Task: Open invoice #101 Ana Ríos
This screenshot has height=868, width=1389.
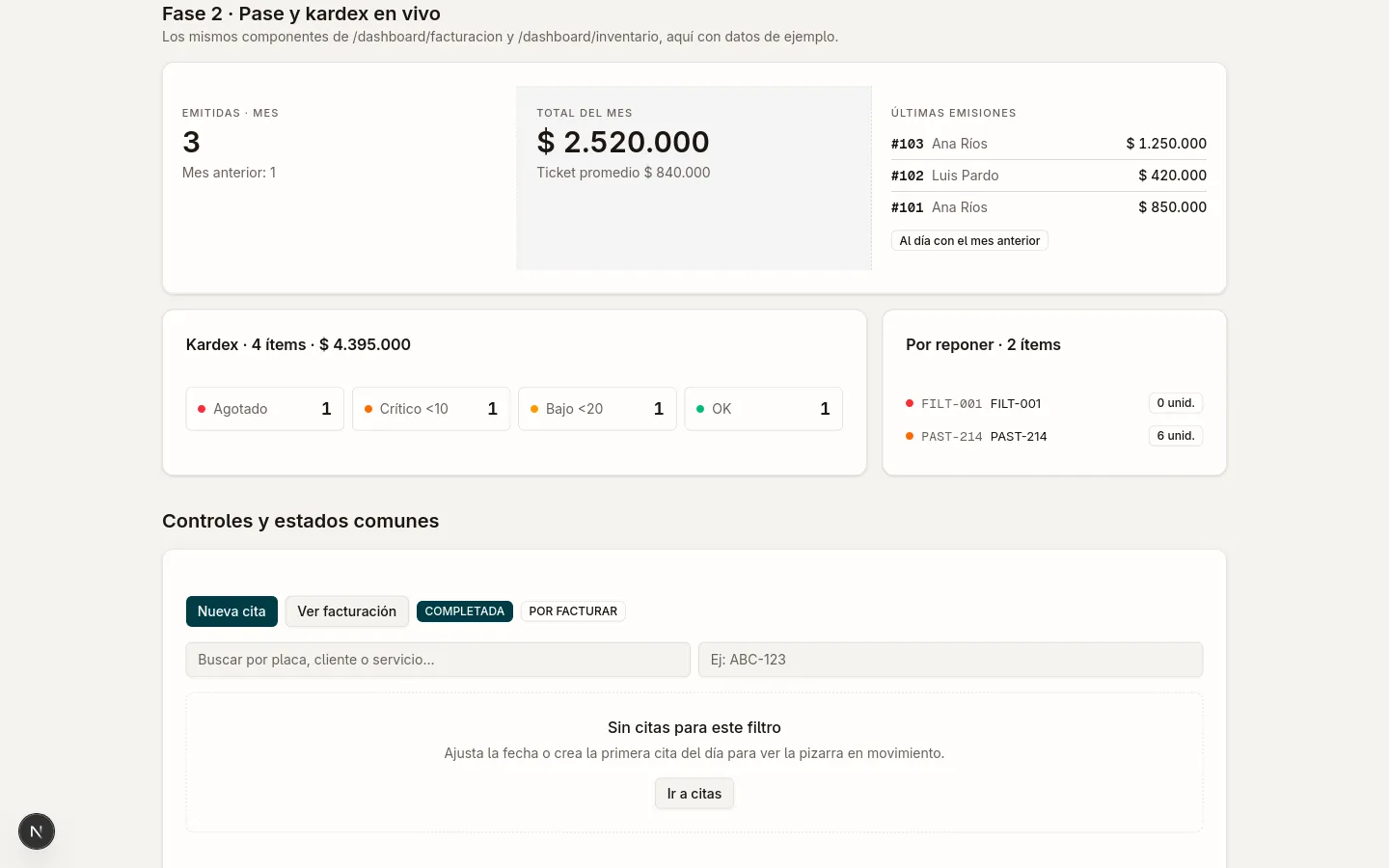Action: [1049, 207]
